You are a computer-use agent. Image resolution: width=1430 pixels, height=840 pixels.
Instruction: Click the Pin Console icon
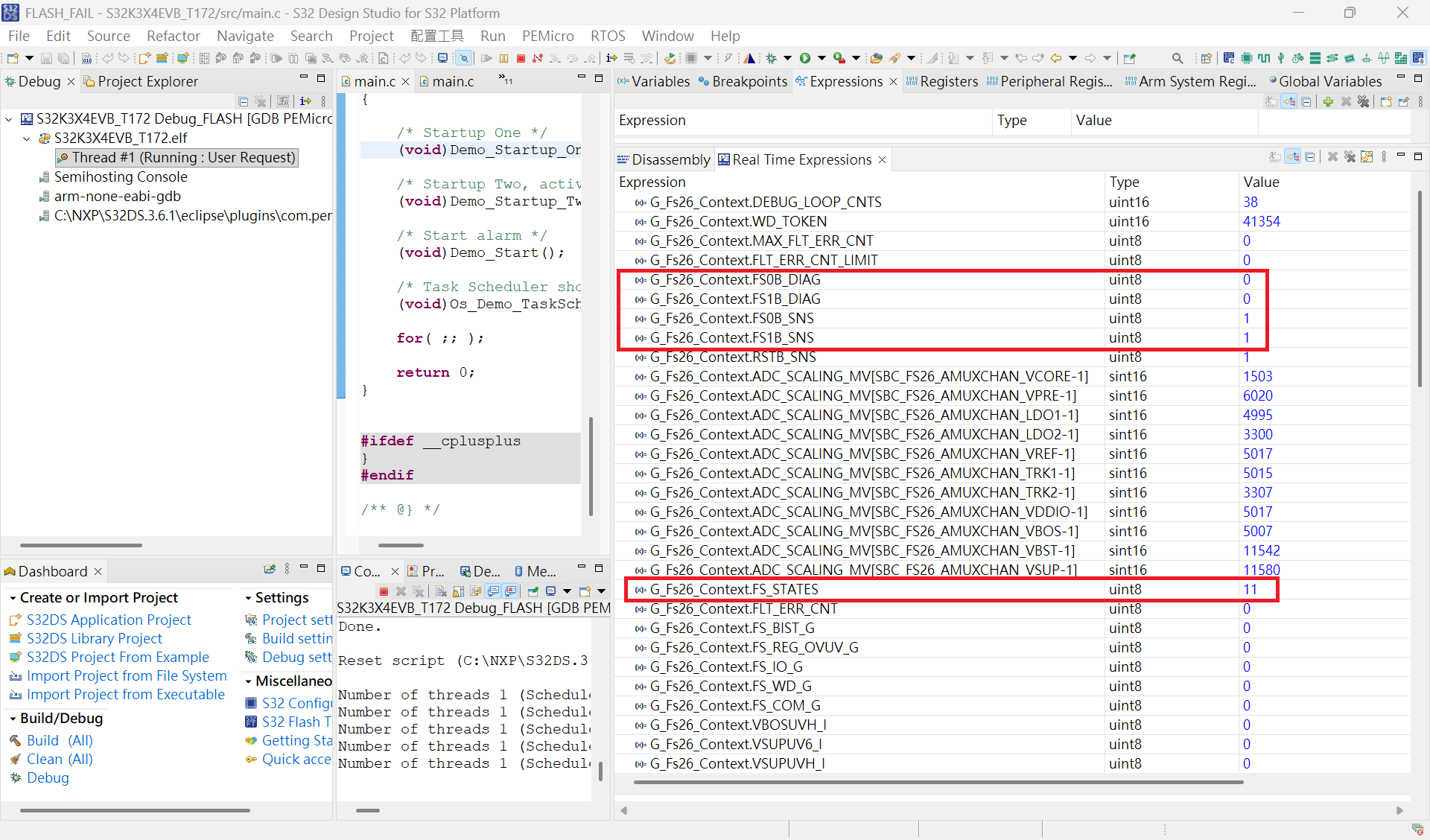coord(533,591)
